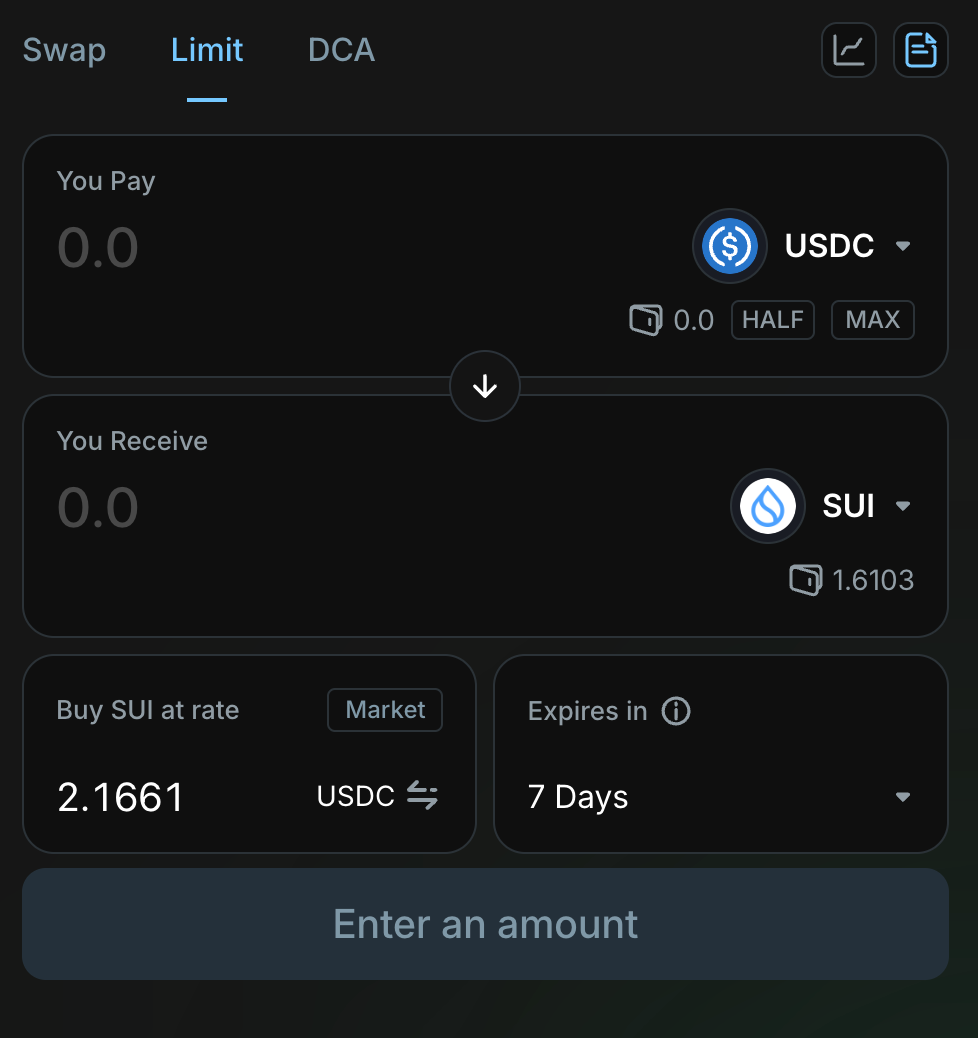Click the SUI droplet logo
Viewport: 978px width, 1038px height.
pos(768,506)
